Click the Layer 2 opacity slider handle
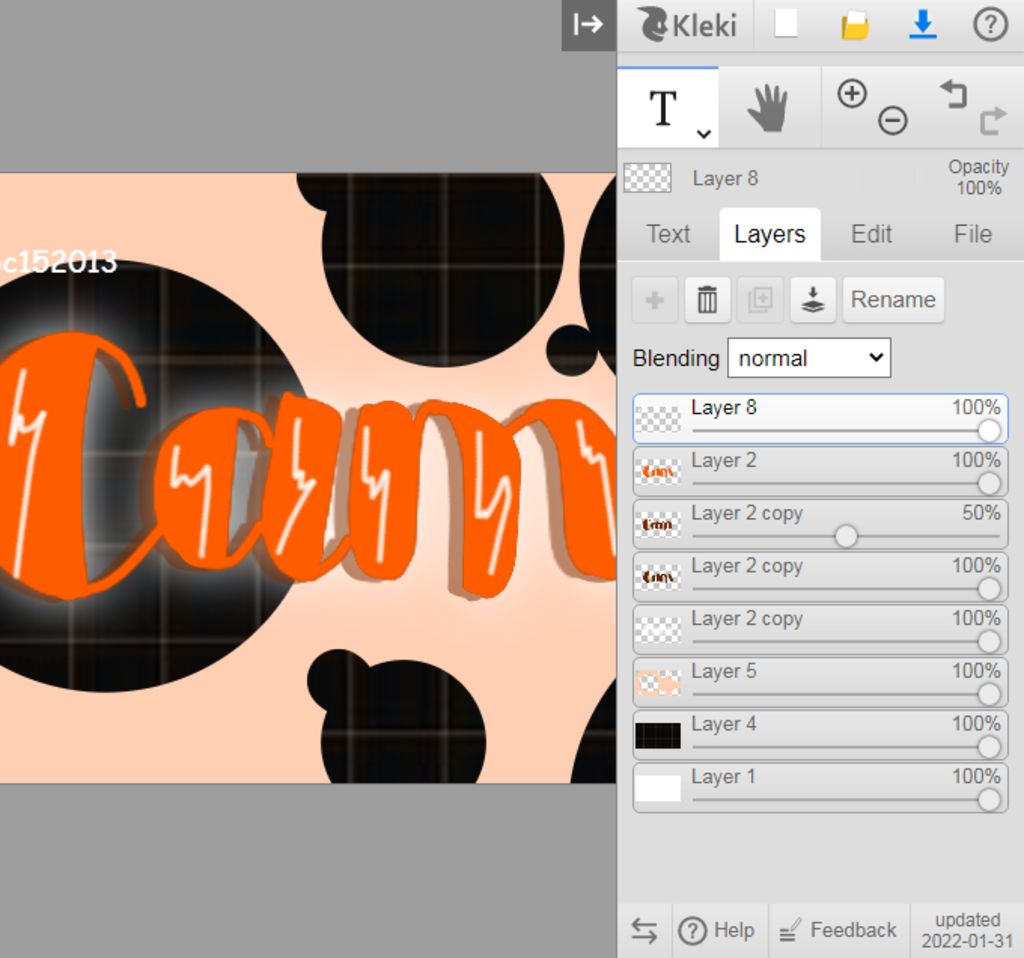1024x958 pixels. point(989,483)
